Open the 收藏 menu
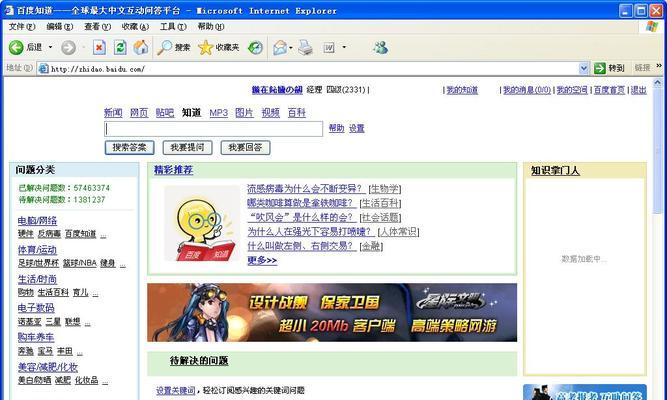The image size is (667, 400). point(135,26)
